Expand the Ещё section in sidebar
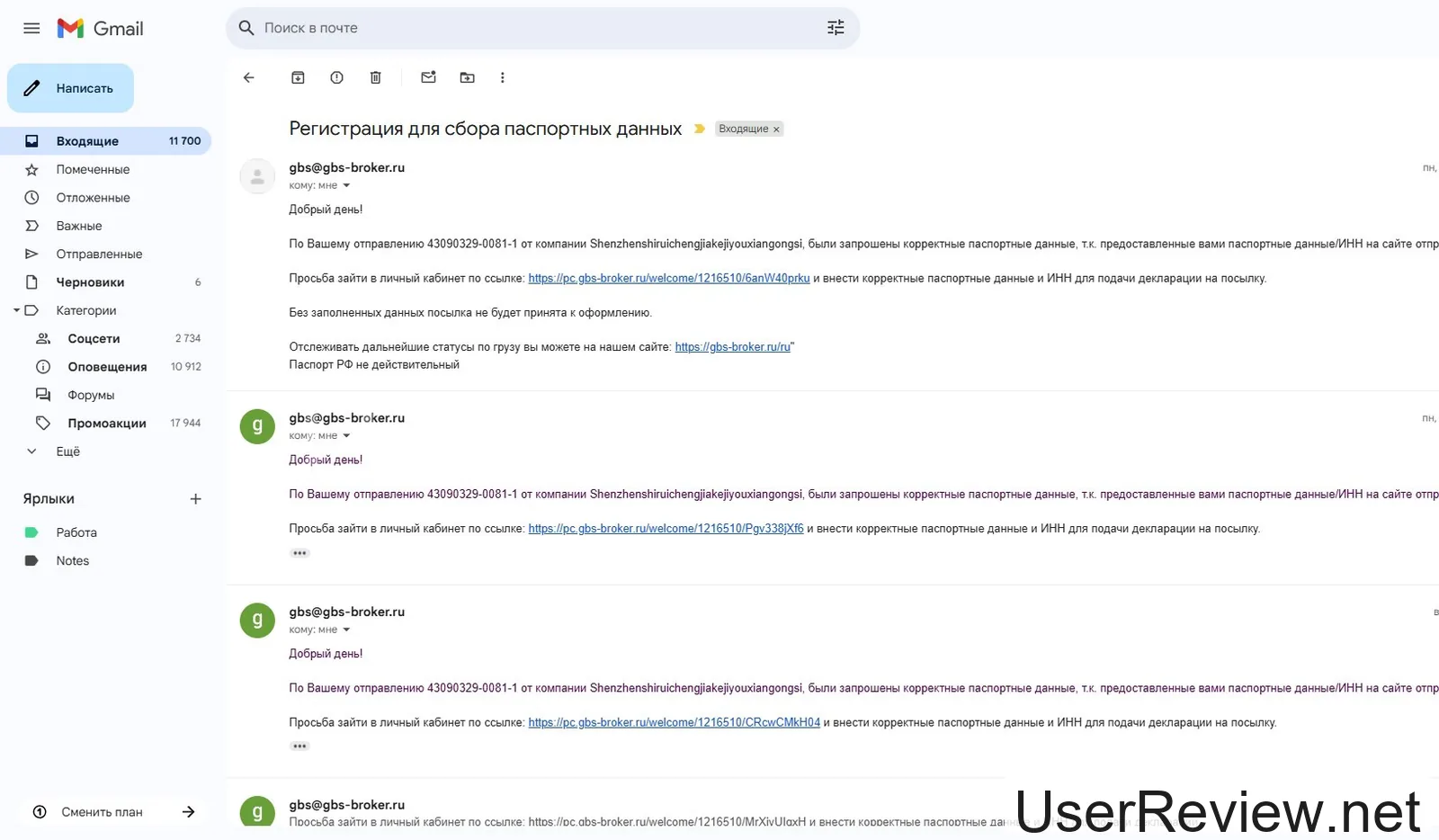 67,451
